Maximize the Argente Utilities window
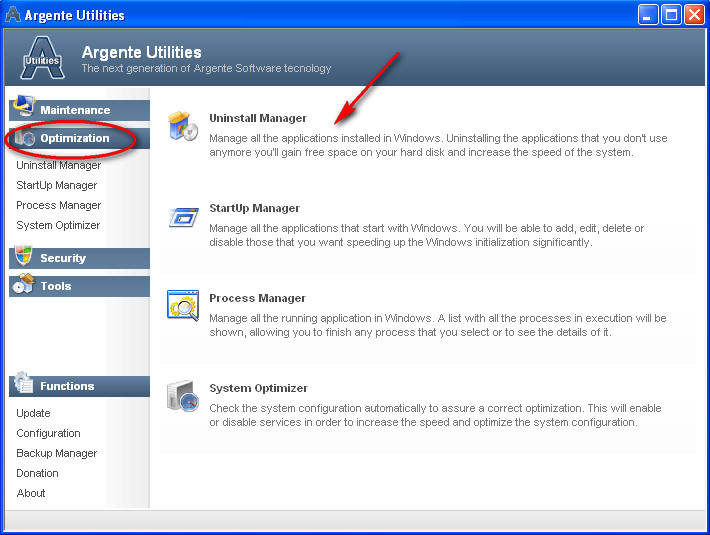The width and height of the screenshot is (710, 535). click(671, 15)
